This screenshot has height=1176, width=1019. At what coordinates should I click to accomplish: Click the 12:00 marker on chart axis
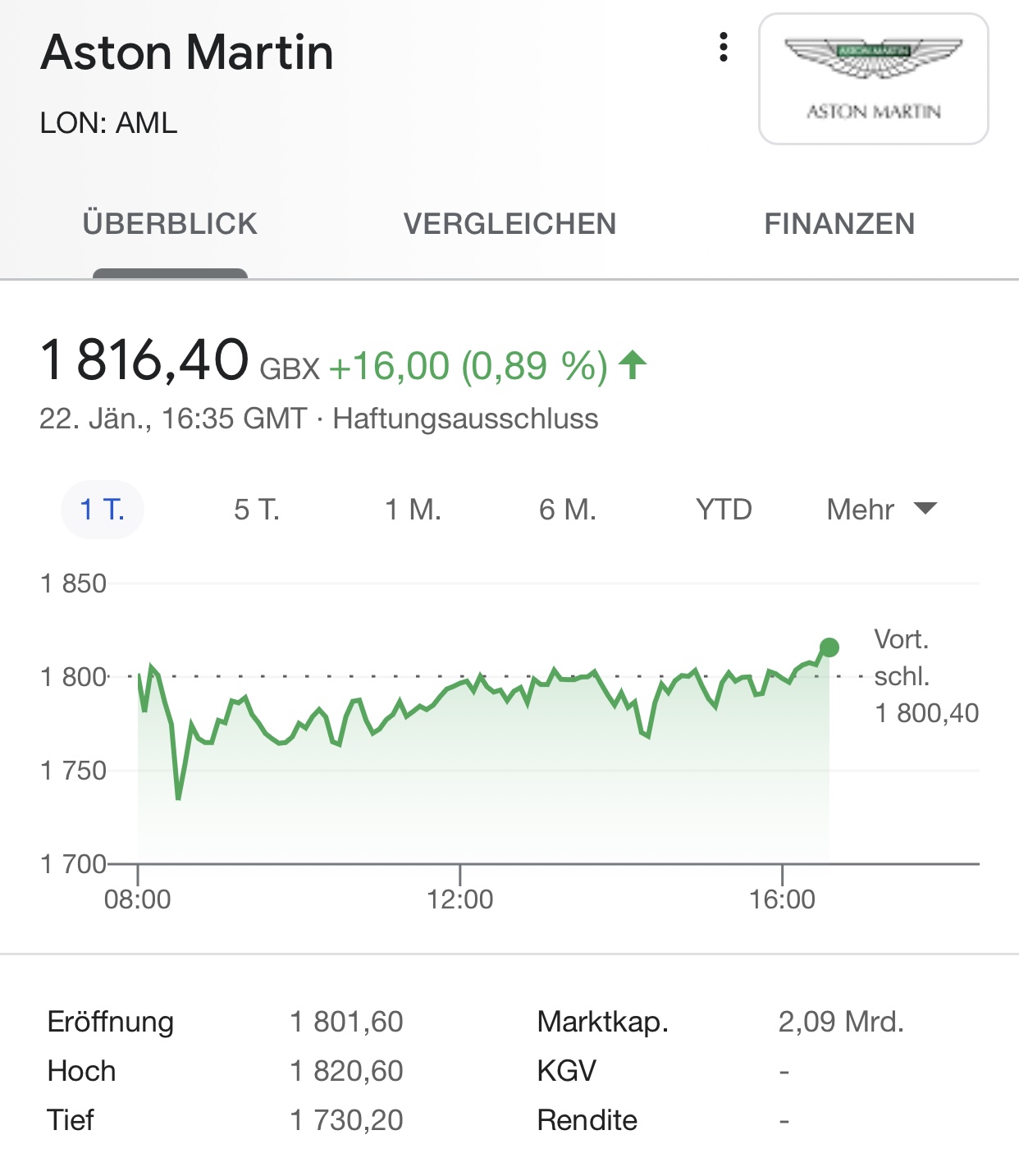[x=459, y=899]
